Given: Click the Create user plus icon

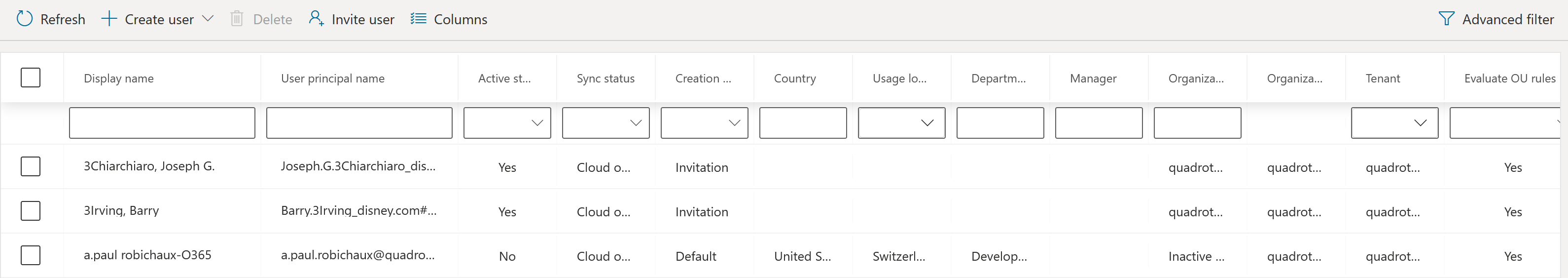Looking at the screenshot, I should pyautogui.click(x=109, y=19).
